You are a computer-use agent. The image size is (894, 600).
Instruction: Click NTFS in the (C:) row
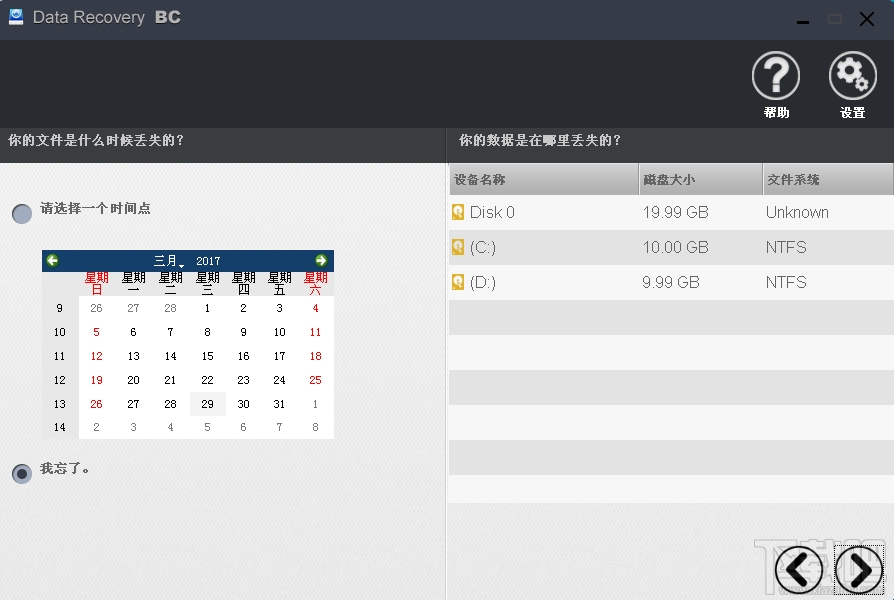point(786,247)
